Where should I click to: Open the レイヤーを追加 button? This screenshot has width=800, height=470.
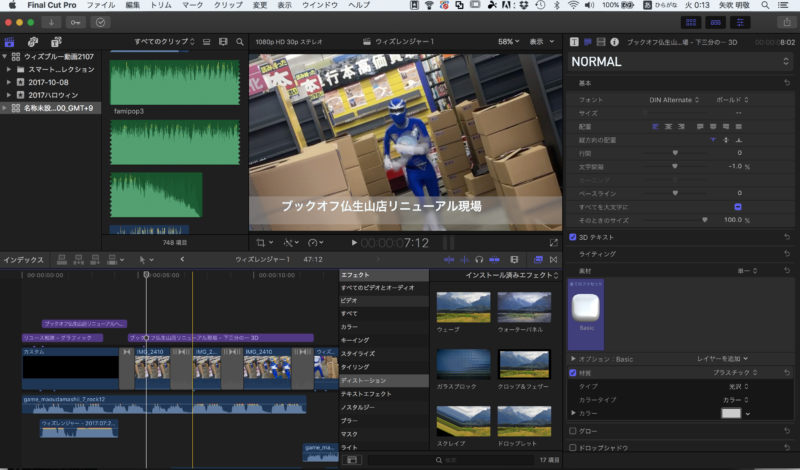pos(722,359)
